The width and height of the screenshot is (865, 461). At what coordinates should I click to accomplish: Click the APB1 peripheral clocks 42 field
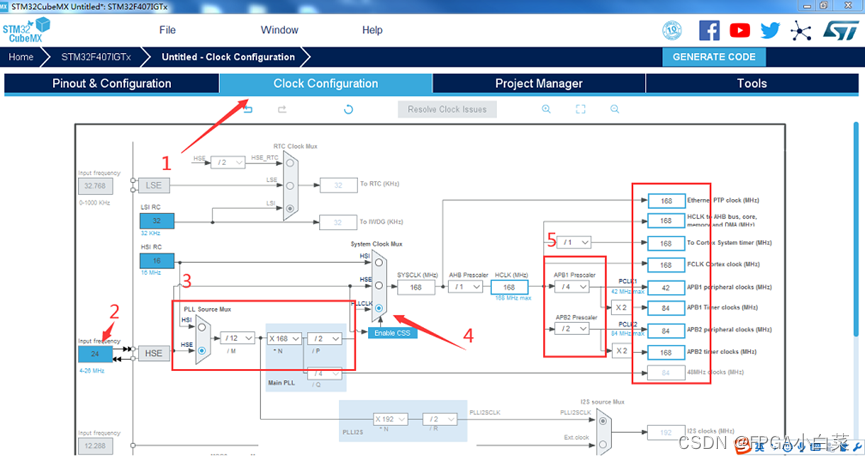[x=666, y=288]
